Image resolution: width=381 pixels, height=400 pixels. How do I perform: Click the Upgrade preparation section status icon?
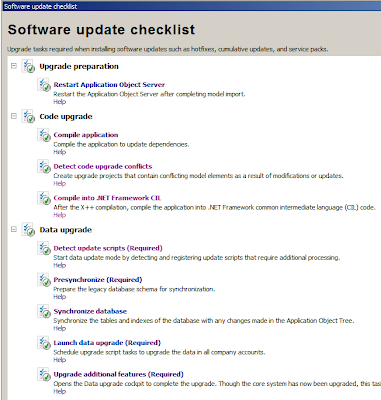(29, 66)
